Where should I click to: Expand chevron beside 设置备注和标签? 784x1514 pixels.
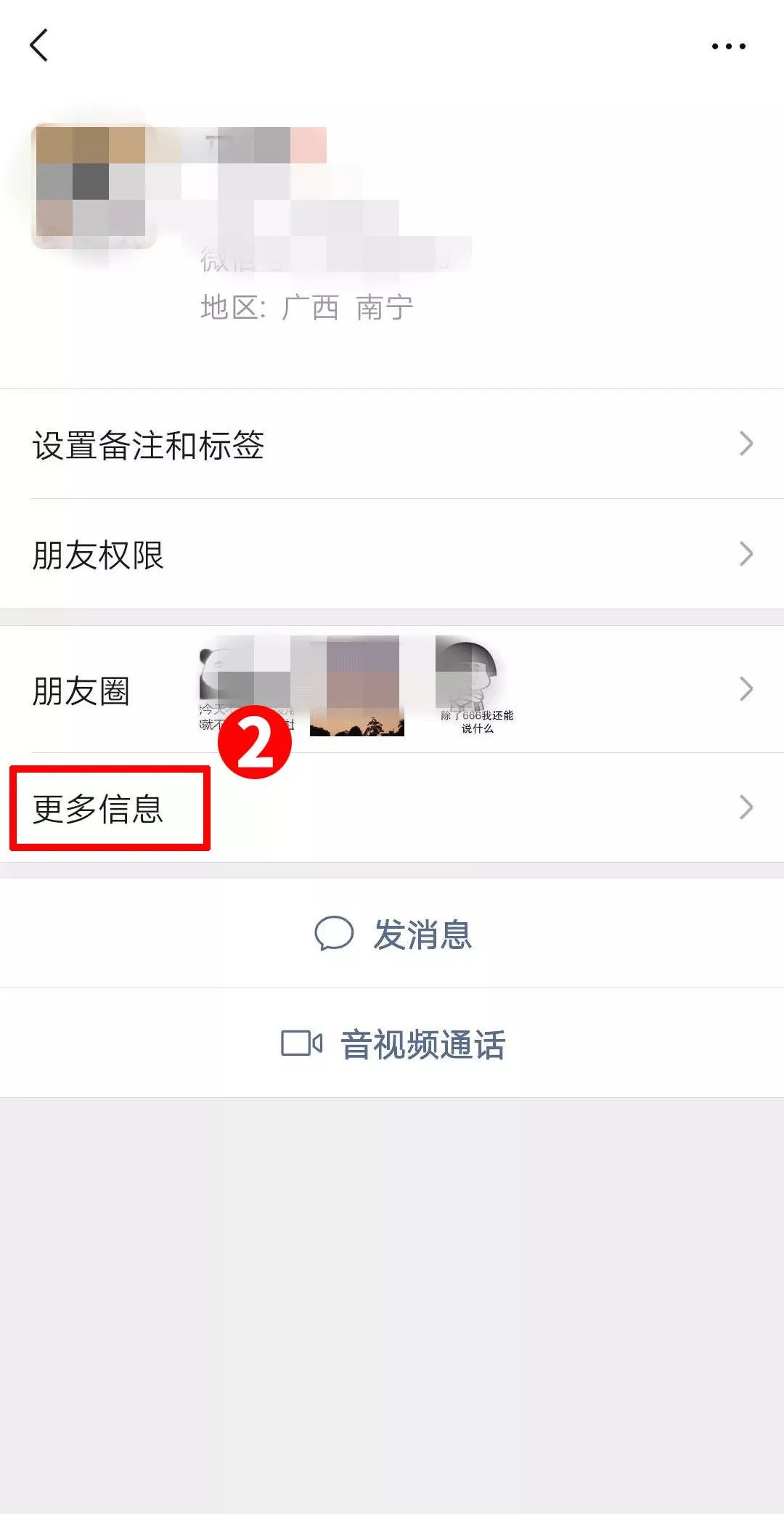point(746,444)
